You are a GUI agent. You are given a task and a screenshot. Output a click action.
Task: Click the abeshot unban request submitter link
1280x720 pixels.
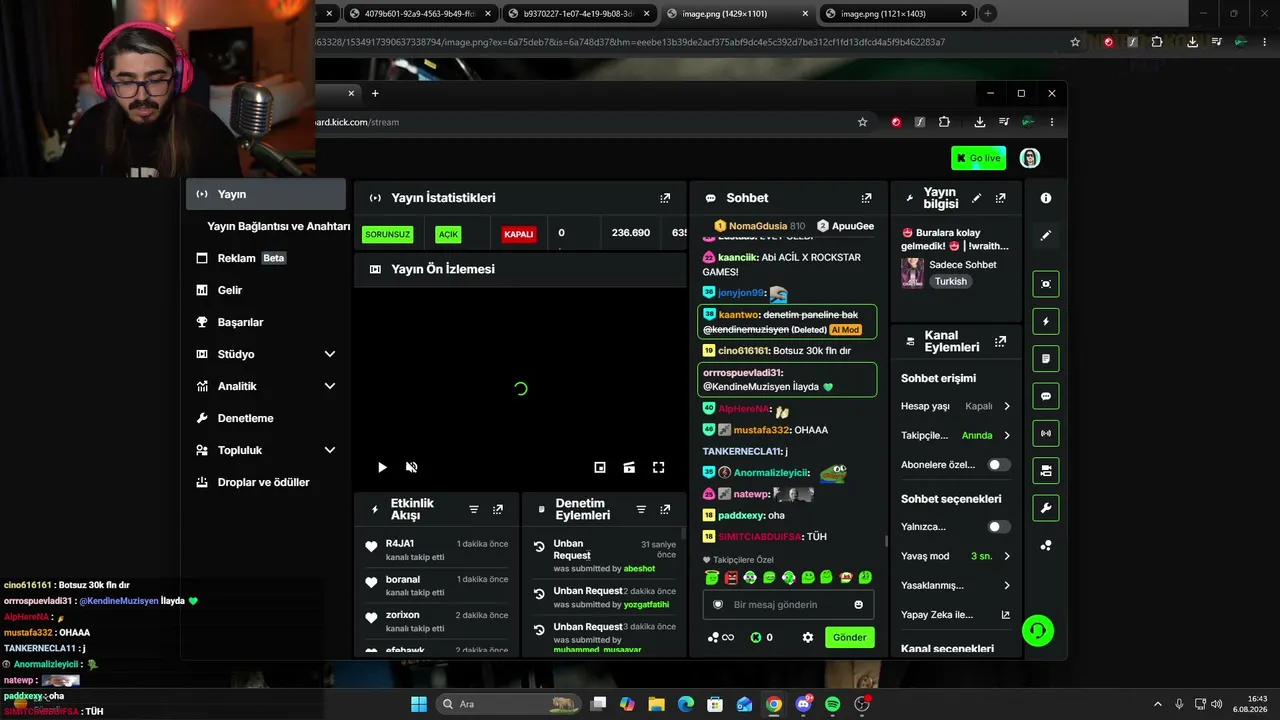(640, 569)
